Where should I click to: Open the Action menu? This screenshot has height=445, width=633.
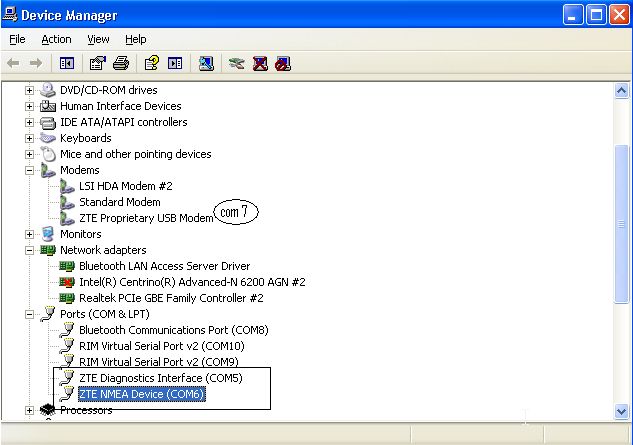[56, 39]
